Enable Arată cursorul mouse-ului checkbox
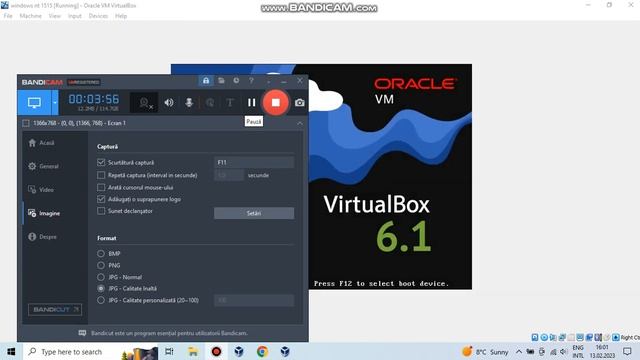The width and height of the screenshot is (640, 360). (101, 187)
